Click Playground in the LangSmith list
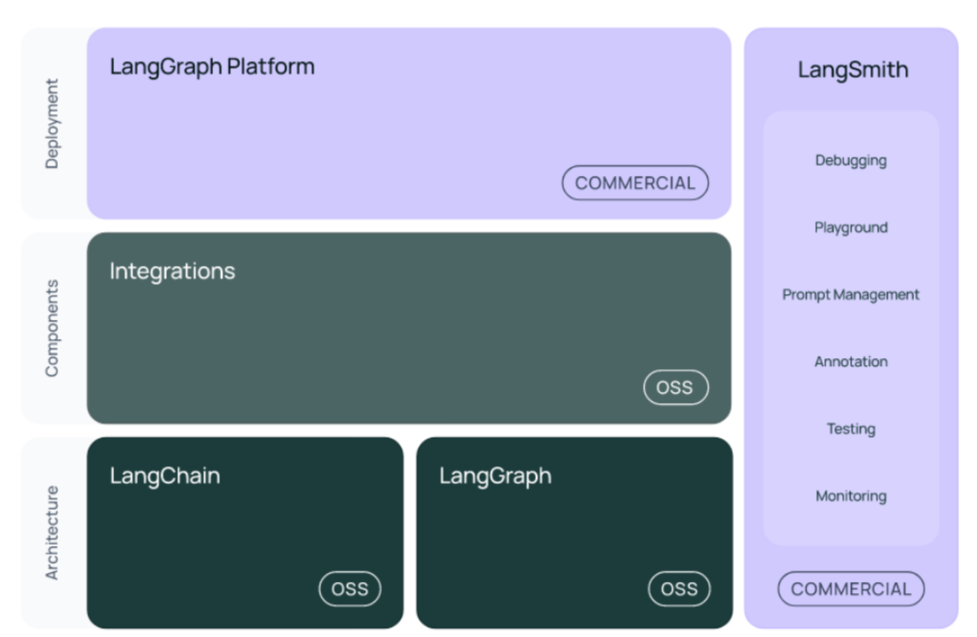The height and width of the screenshot is (637, 977). coord(851,228)
